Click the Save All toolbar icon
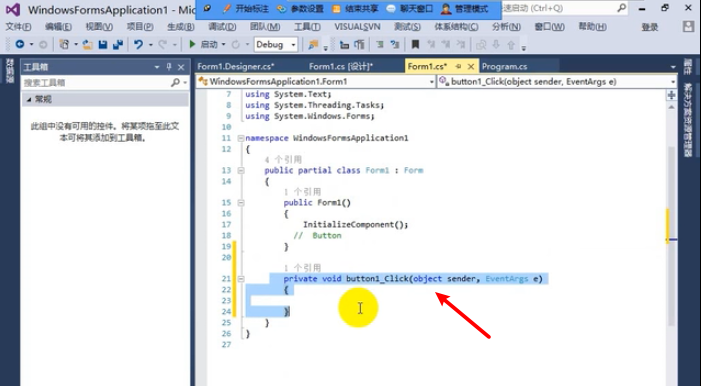This screenshot has width=701, height=386. click(x=118, y=44)
